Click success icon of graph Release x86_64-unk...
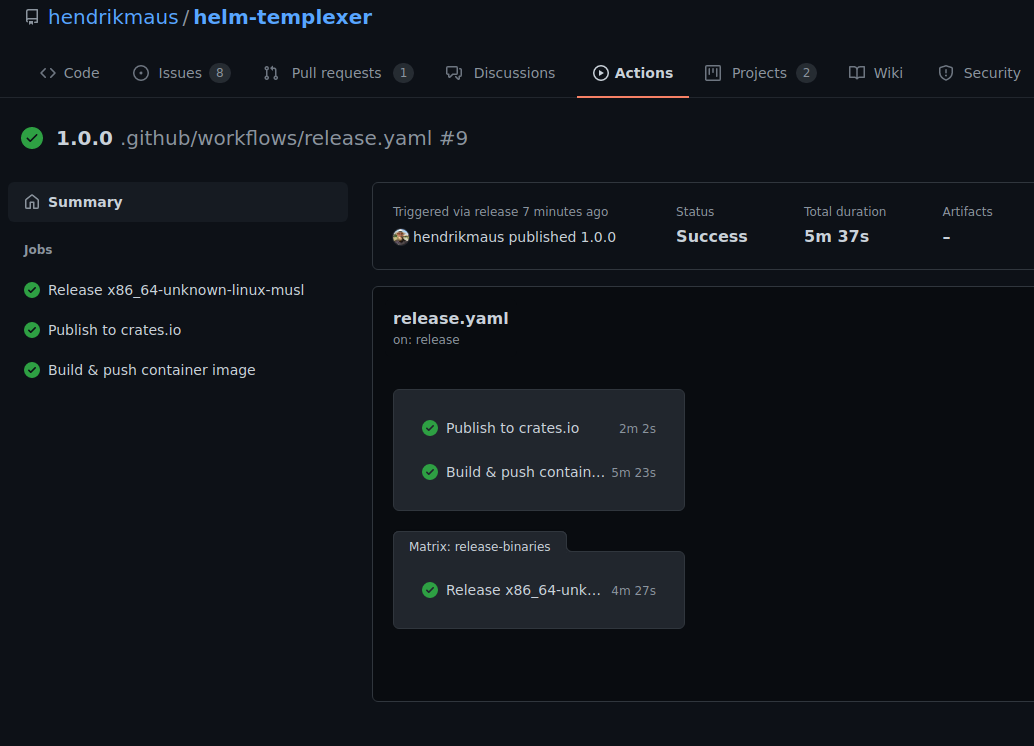1034x746 pixels. coord(430,590)
